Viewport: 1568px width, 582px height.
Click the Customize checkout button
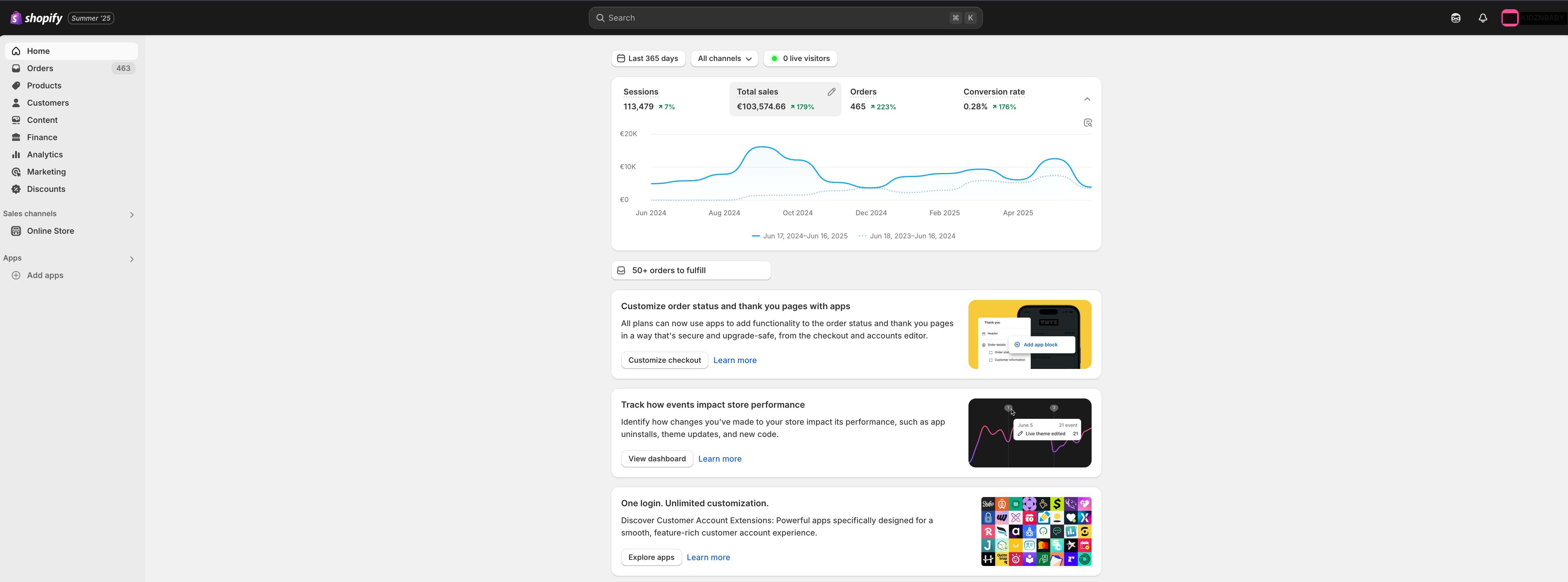664,360
